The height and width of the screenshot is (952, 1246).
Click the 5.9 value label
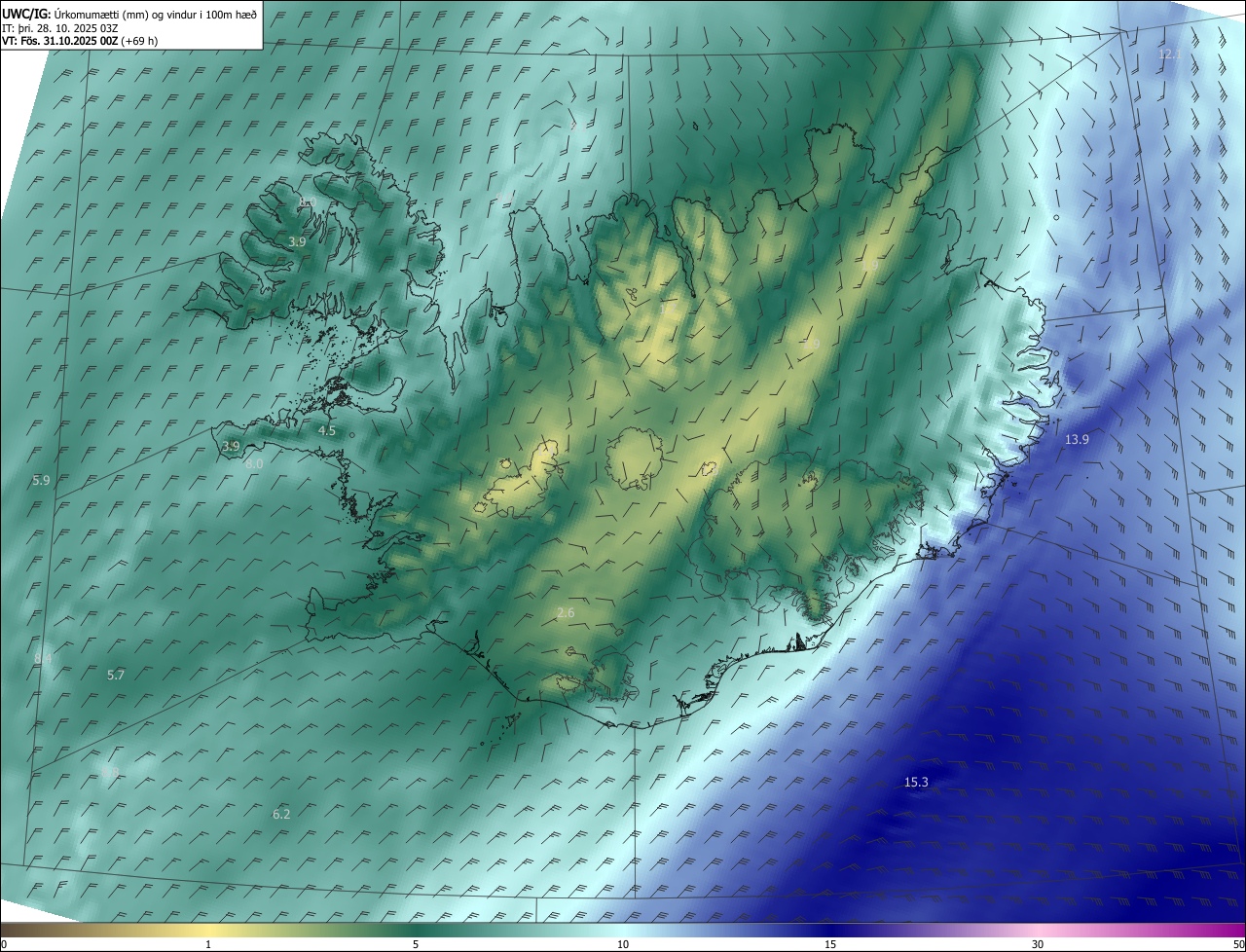pos(41,480)
